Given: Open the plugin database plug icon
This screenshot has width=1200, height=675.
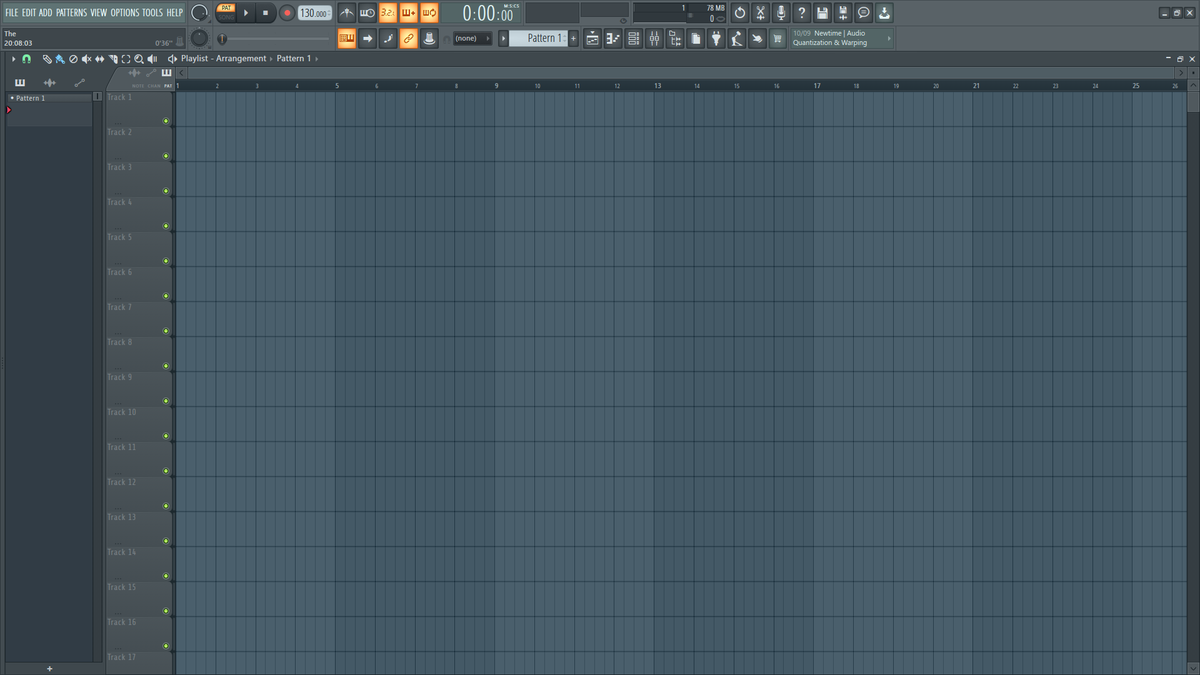Looking at the screenshot, I should pyautogui.click(x=716, y=38).
